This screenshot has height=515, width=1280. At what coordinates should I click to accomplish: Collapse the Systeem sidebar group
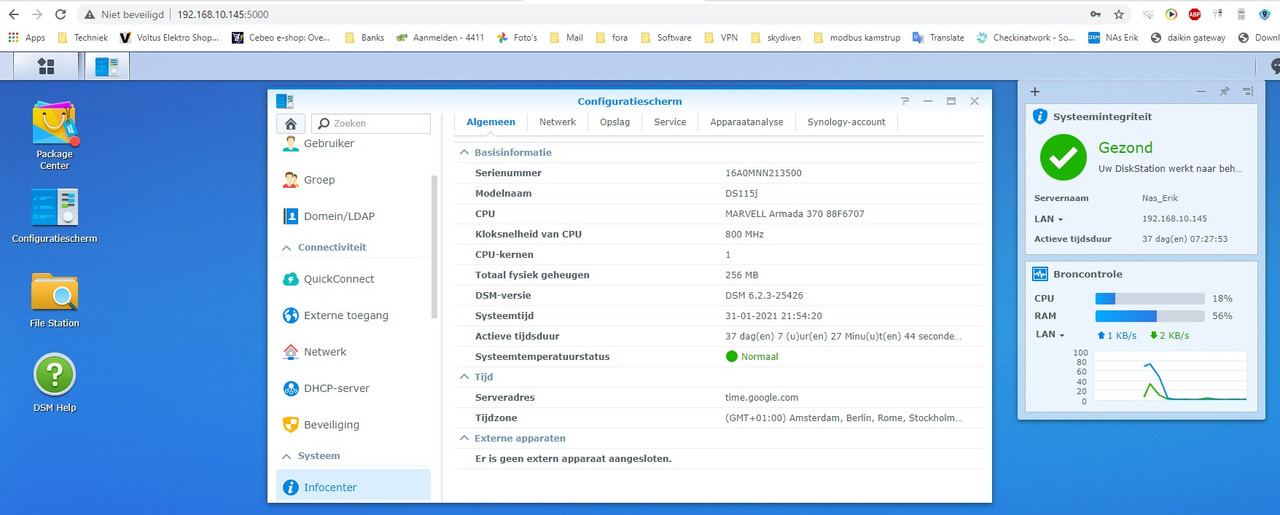286,455
